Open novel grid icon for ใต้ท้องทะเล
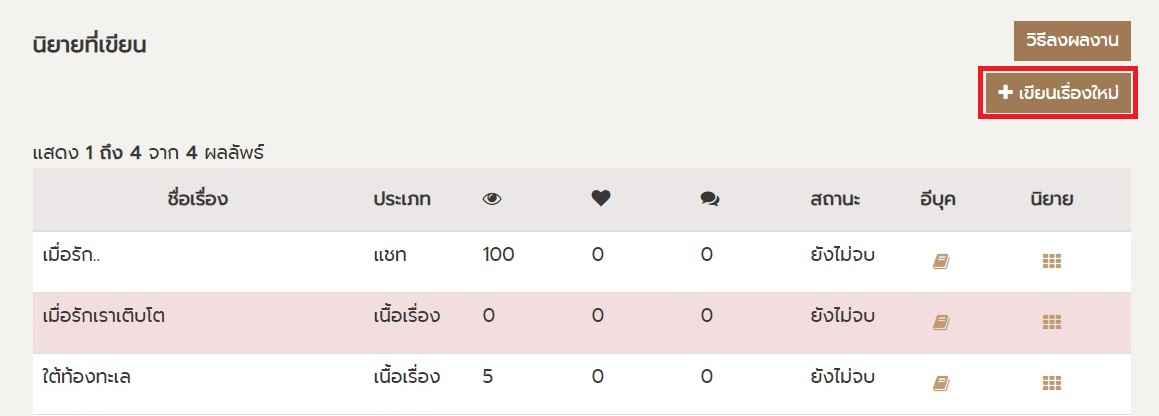1159x416 pixels. coord(1051,383)
